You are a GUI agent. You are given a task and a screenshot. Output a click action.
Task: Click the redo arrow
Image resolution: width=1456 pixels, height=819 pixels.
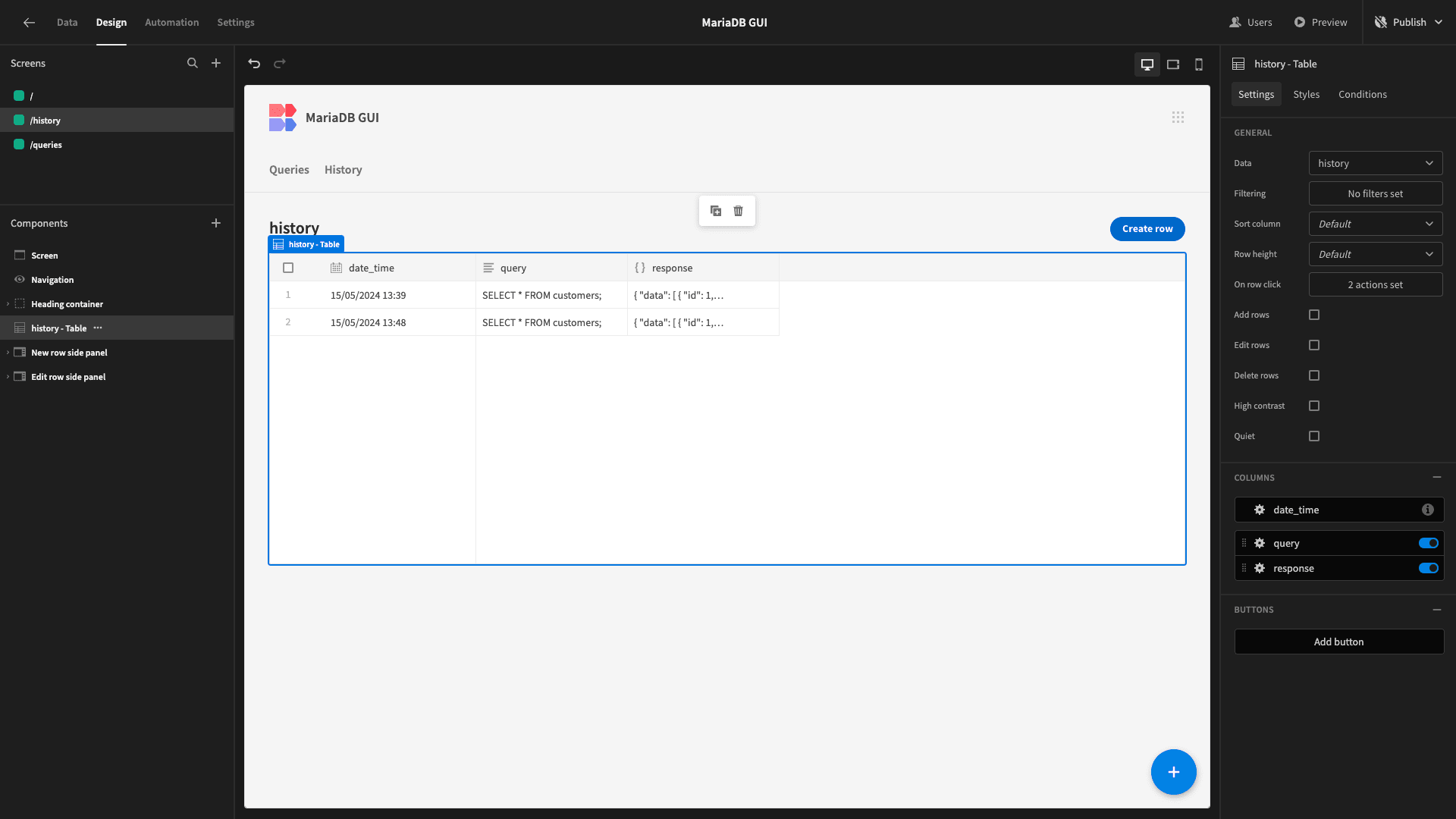pyautogui.click(x=280, y=64)
